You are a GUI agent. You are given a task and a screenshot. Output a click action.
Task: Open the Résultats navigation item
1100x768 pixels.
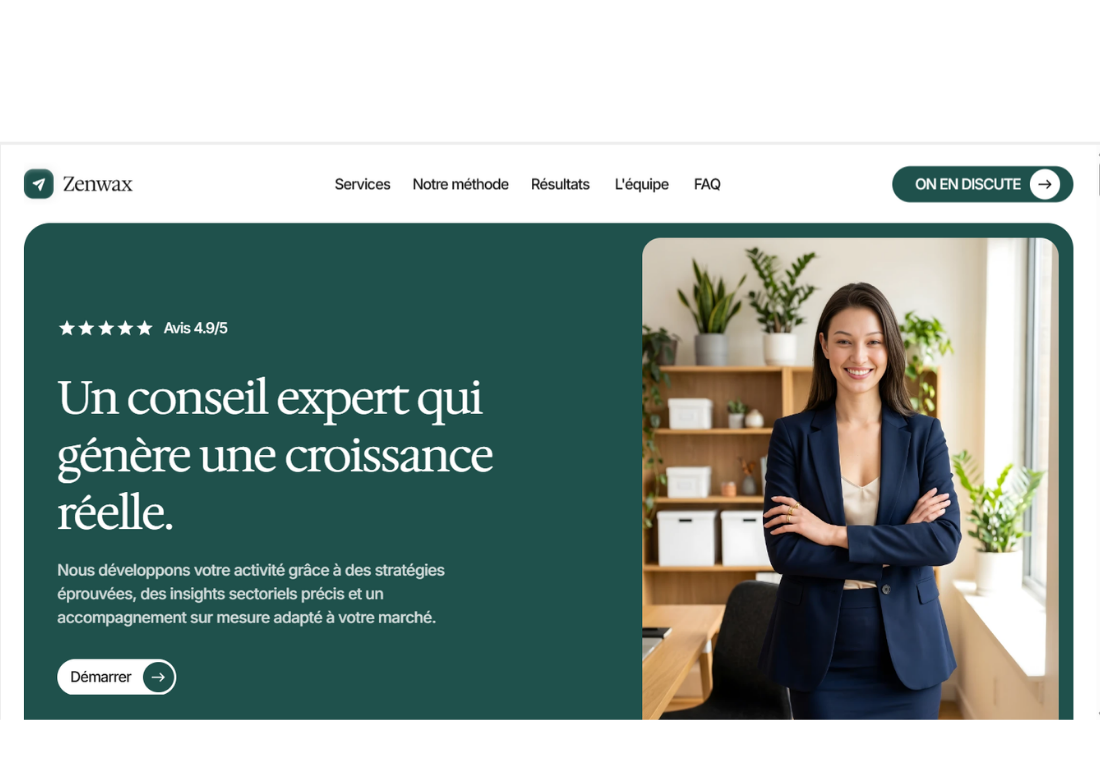(x=560, y=184)
